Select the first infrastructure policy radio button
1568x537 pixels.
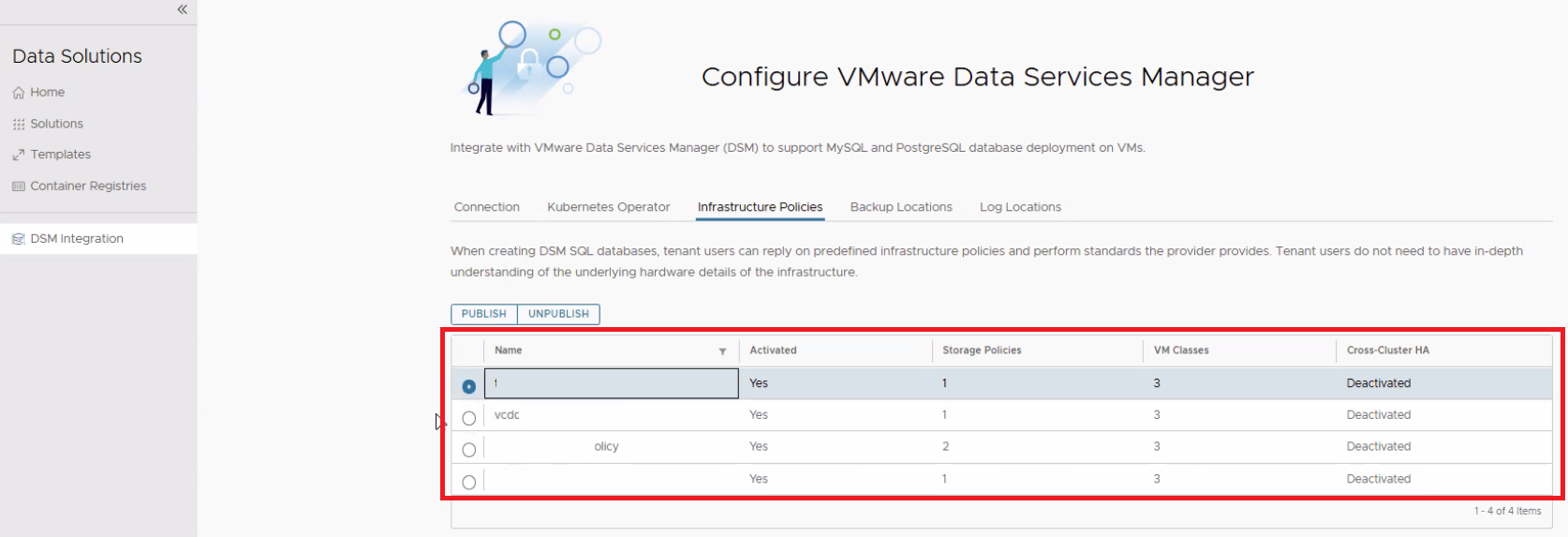[x=469, y=386]
